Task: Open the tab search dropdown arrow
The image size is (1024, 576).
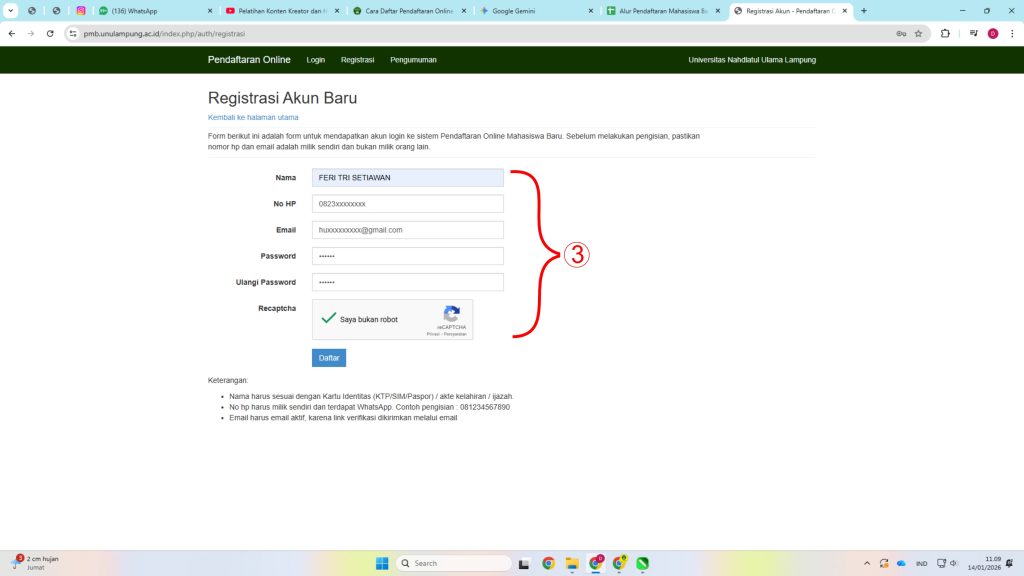Action: 10,11
